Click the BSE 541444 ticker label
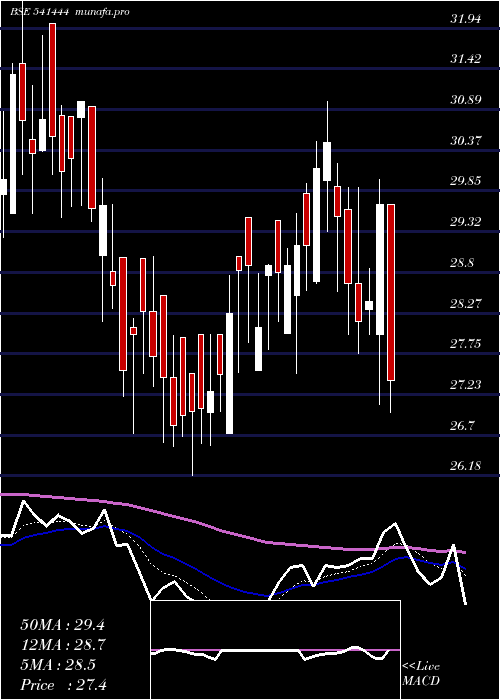The image size is (500, 700). point(39,12)
